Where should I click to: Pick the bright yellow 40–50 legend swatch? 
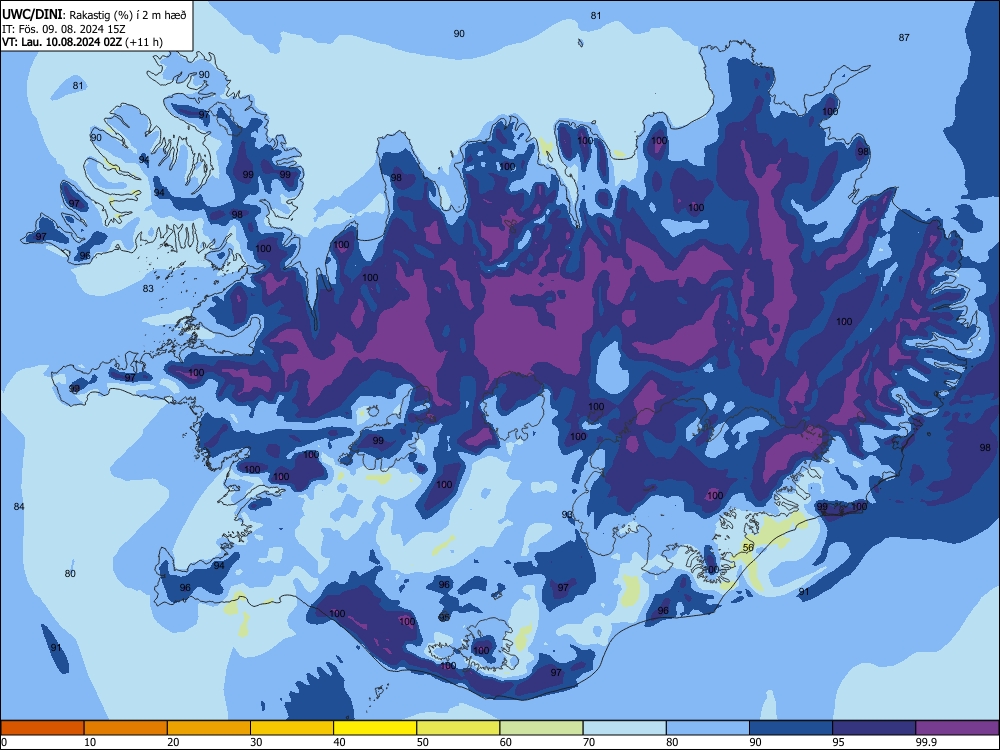[375, 728]
